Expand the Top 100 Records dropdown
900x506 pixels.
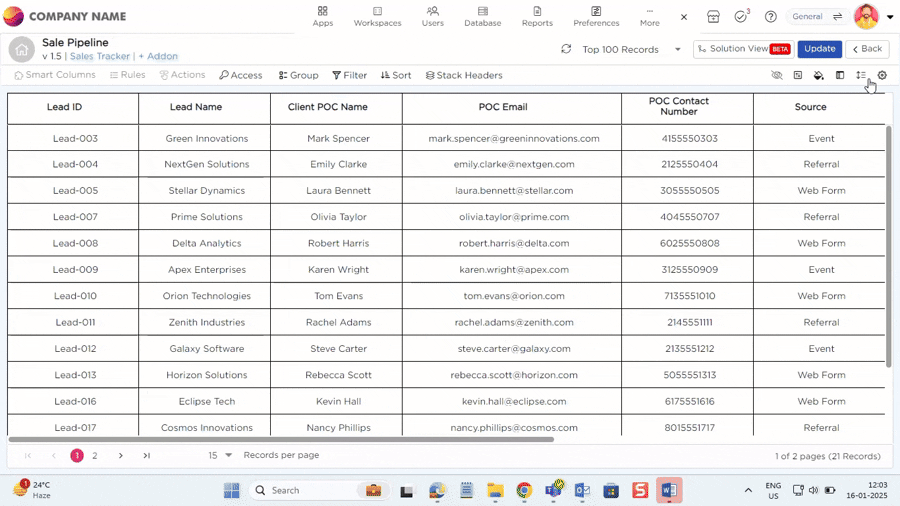[x=677, y=49]
